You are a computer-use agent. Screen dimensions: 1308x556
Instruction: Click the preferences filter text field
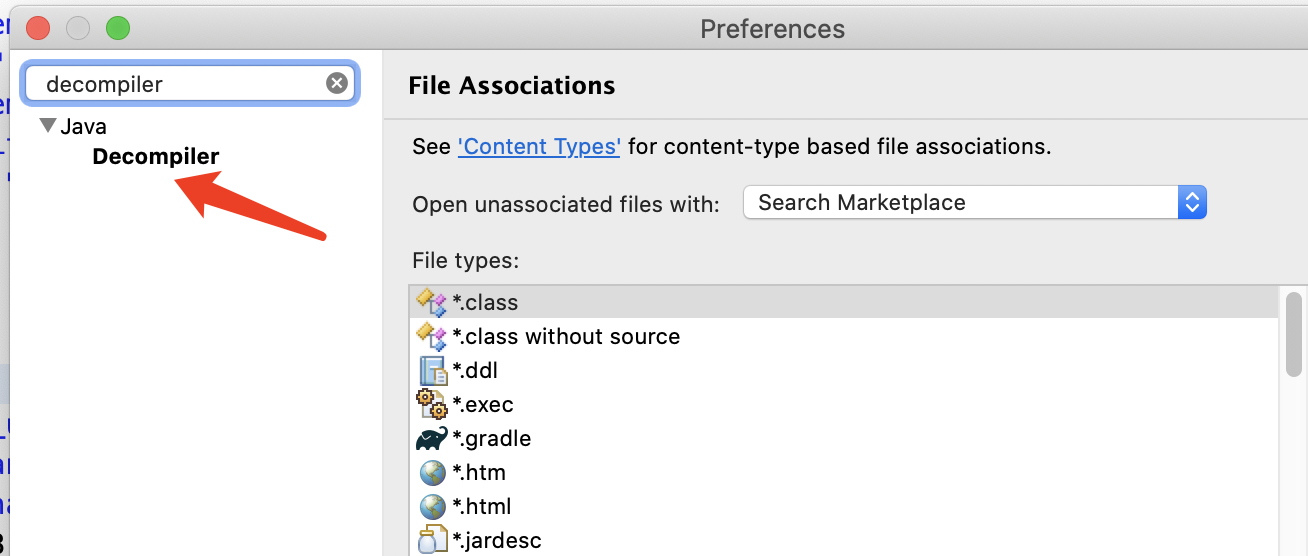180,84
